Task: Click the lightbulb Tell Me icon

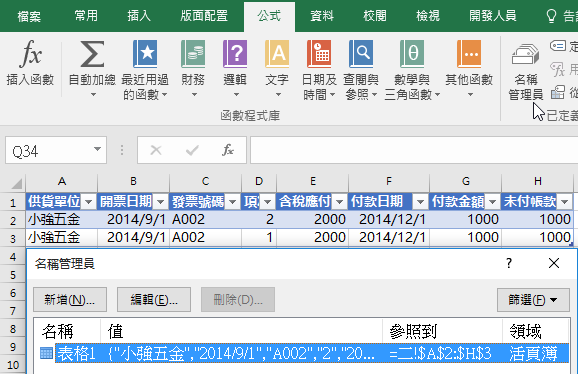Action: [x=551, y=16]
